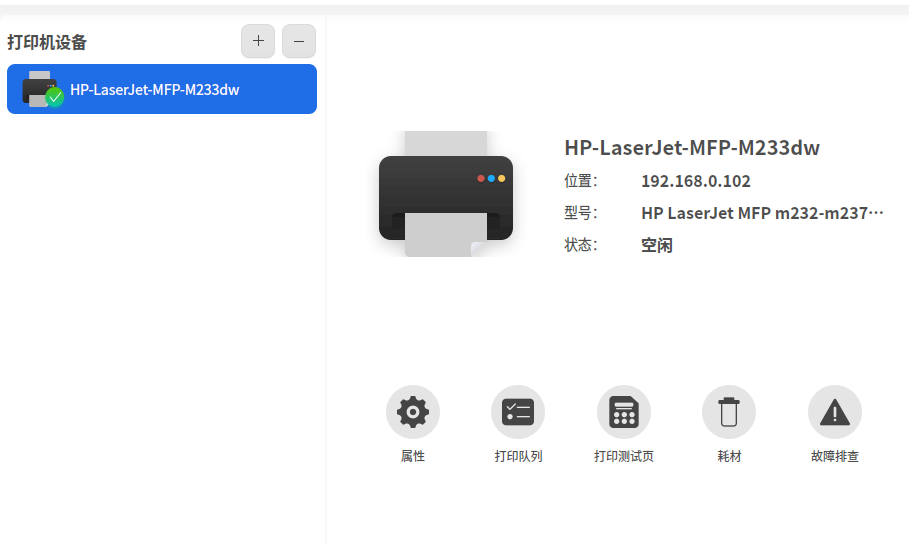Open troubleshooting warning triangle icon
Image resolution: width=909 pixels, height=545 pixels.
pyautogui.click(x=835, y=412)
